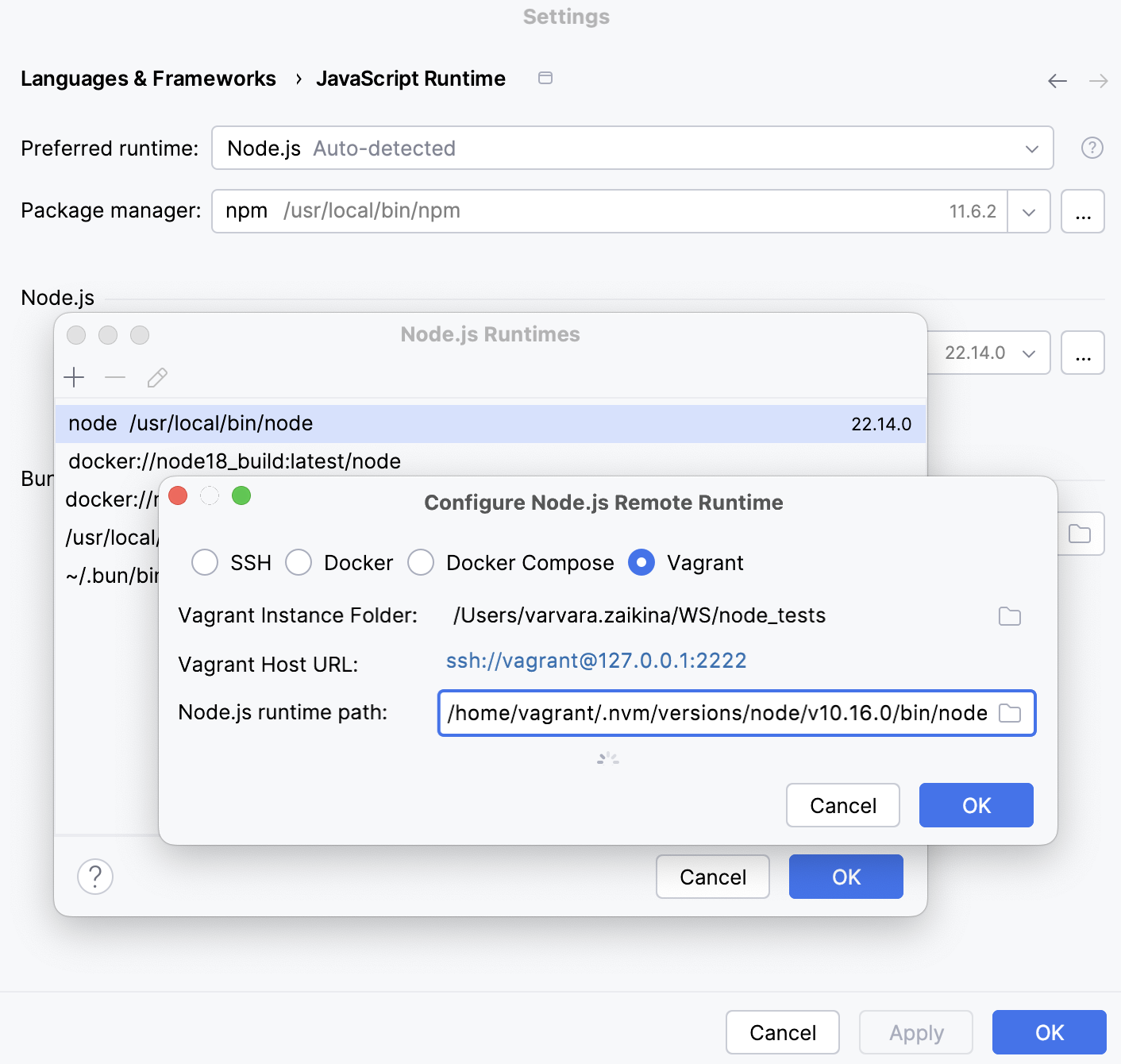The height and width of the screenshot is (1064, 1121).
Task: Add a new Node.js runtime
Action: [x=74, y=377]
